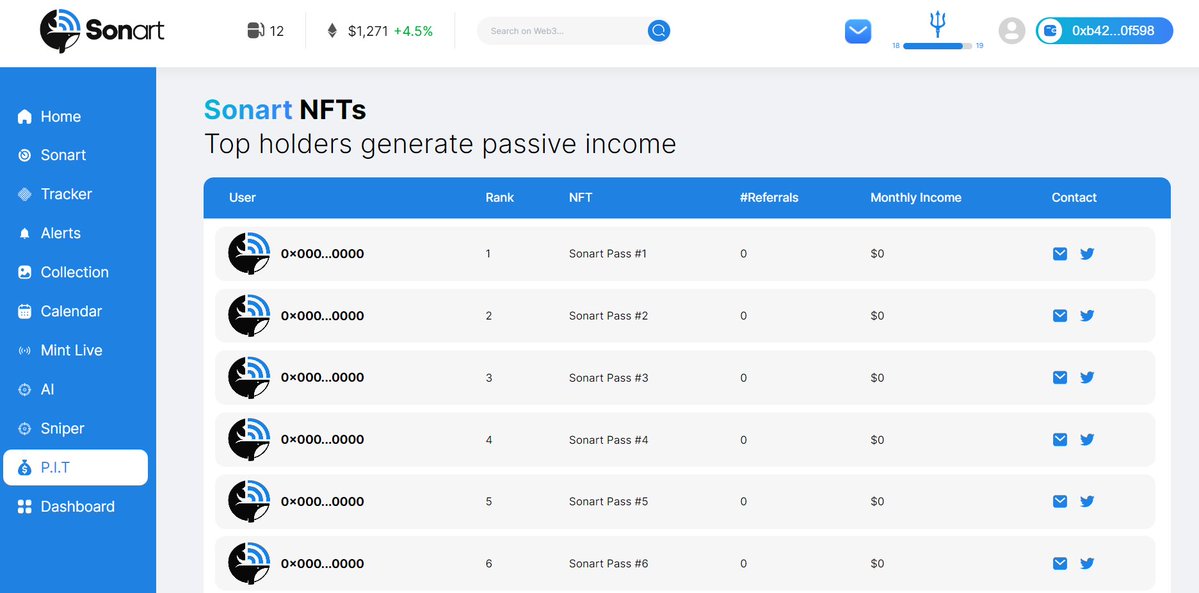This screenshot has width=1199, height=593.
Task: Click Sonart Pass #3 text
Action: [609, 377]
